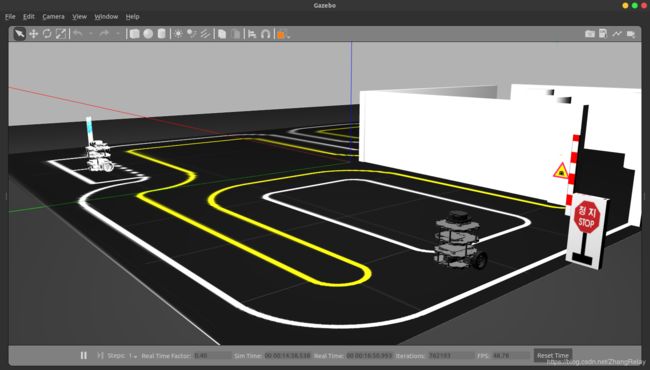Toggle the Snap magnet tool
Viewport: 650px width, 370px height.
[x=266, y=34]
